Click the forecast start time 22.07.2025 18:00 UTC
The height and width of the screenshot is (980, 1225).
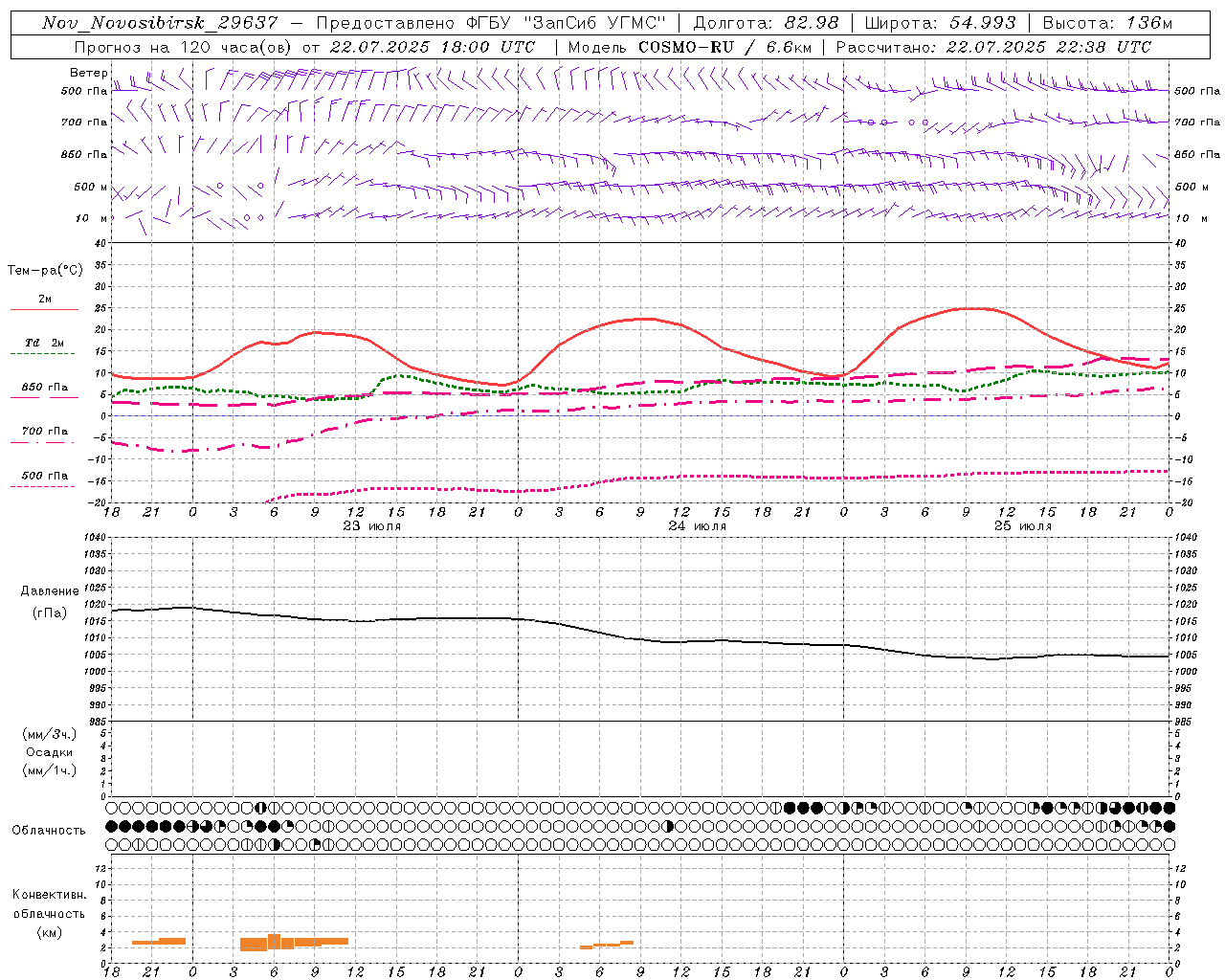point(433,47)
